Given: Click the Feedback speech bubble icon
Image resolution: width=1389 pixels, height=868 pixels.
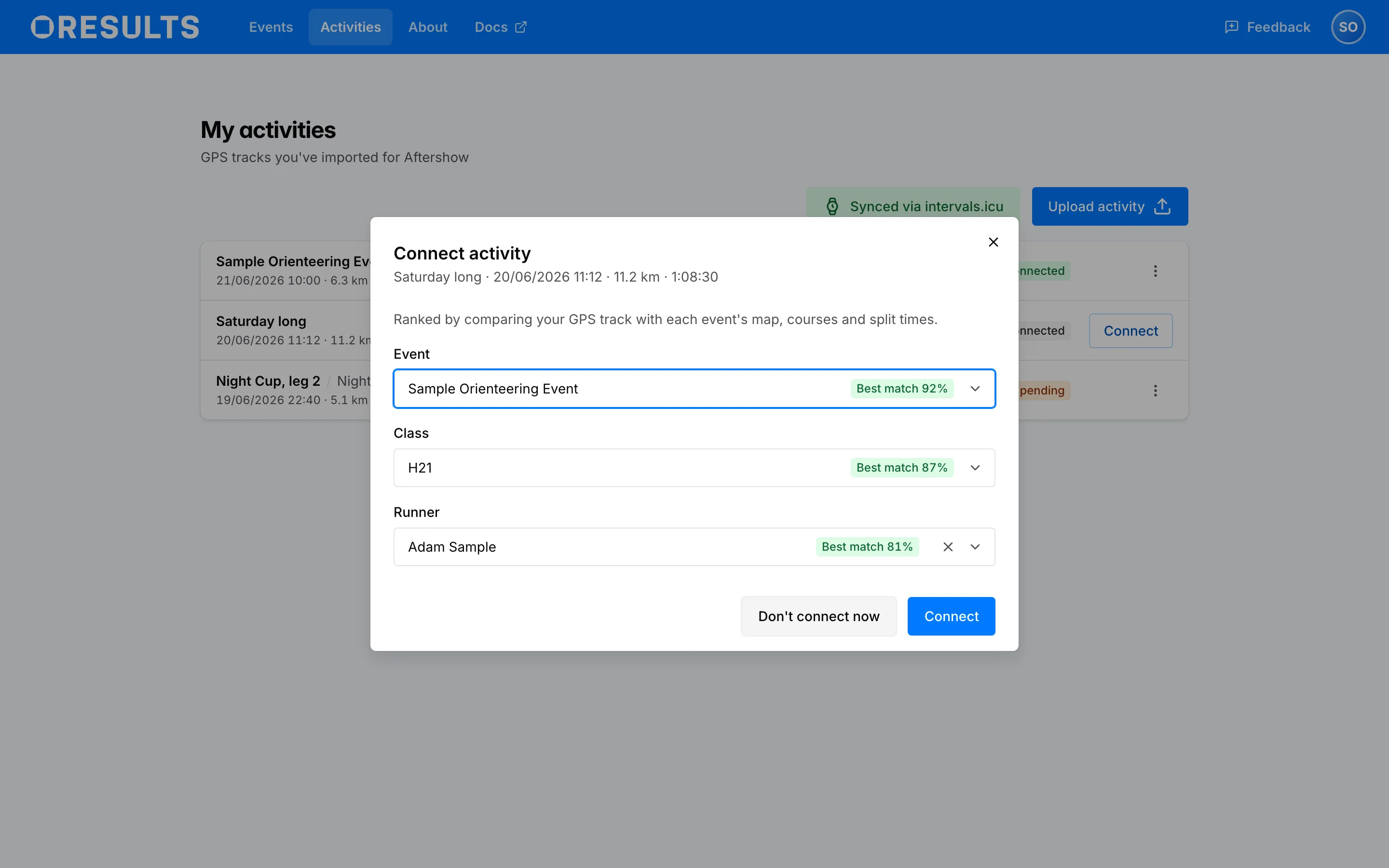Looking at the screenshot, I should click(1231, 27).
